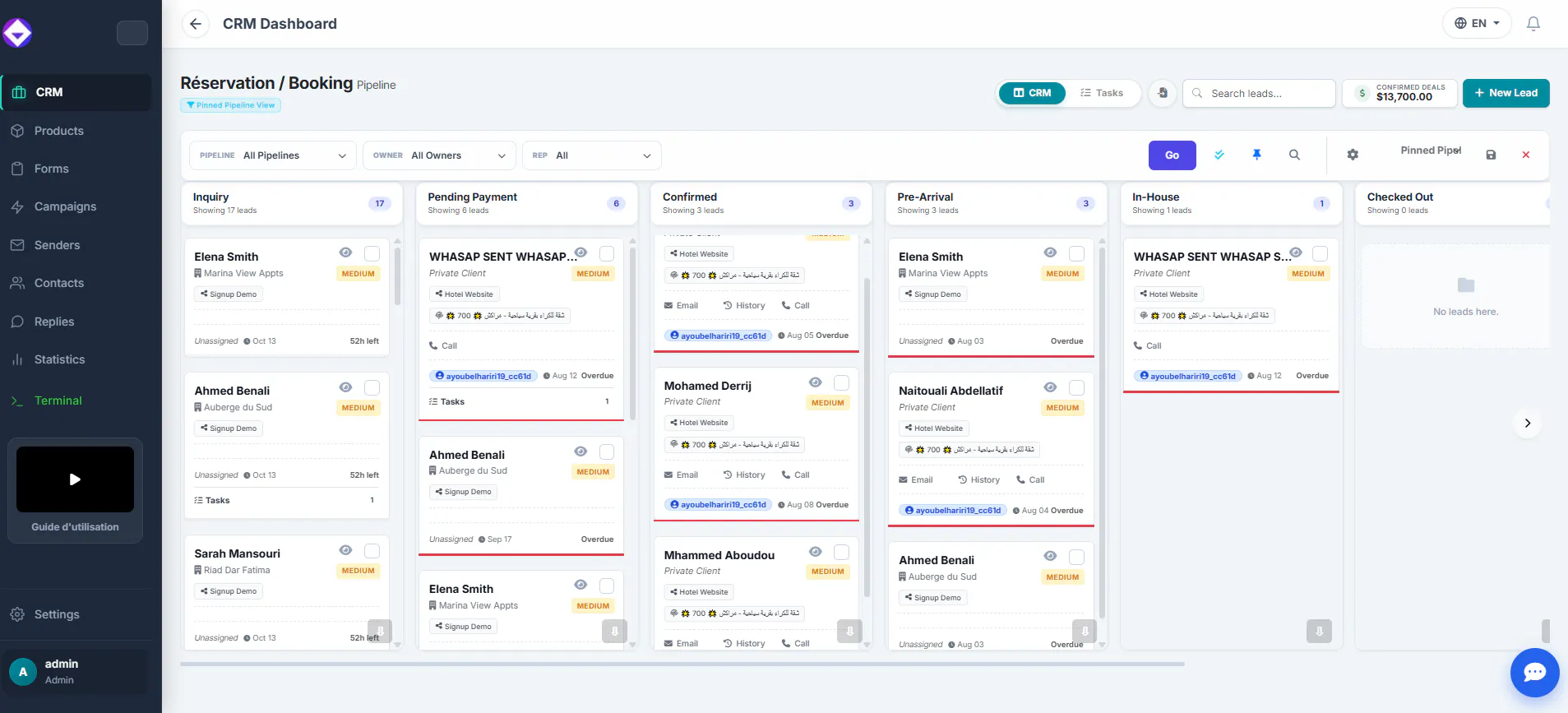
Task: Click Email on Mohamed Derrij card
Action: coord(681,475)
